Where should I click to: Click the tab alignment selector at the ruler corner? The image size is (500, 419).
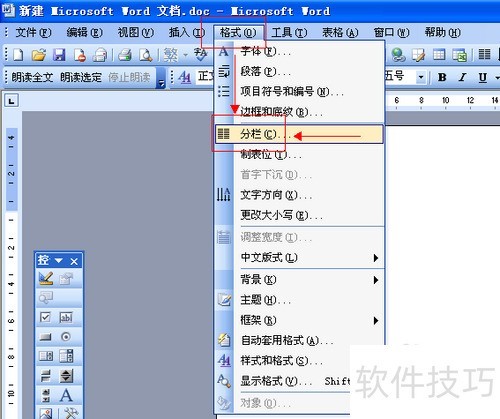pos(12,100)
